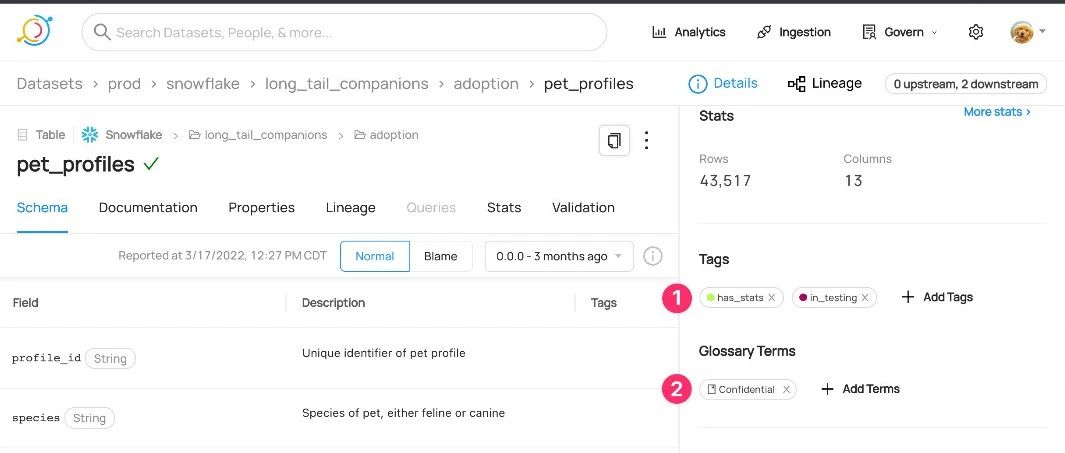Image resolution: width=1065 pixels, height=453 pixels.
Task: Expand the user profile avatar menu
Action: click(x=1027, y=32)
